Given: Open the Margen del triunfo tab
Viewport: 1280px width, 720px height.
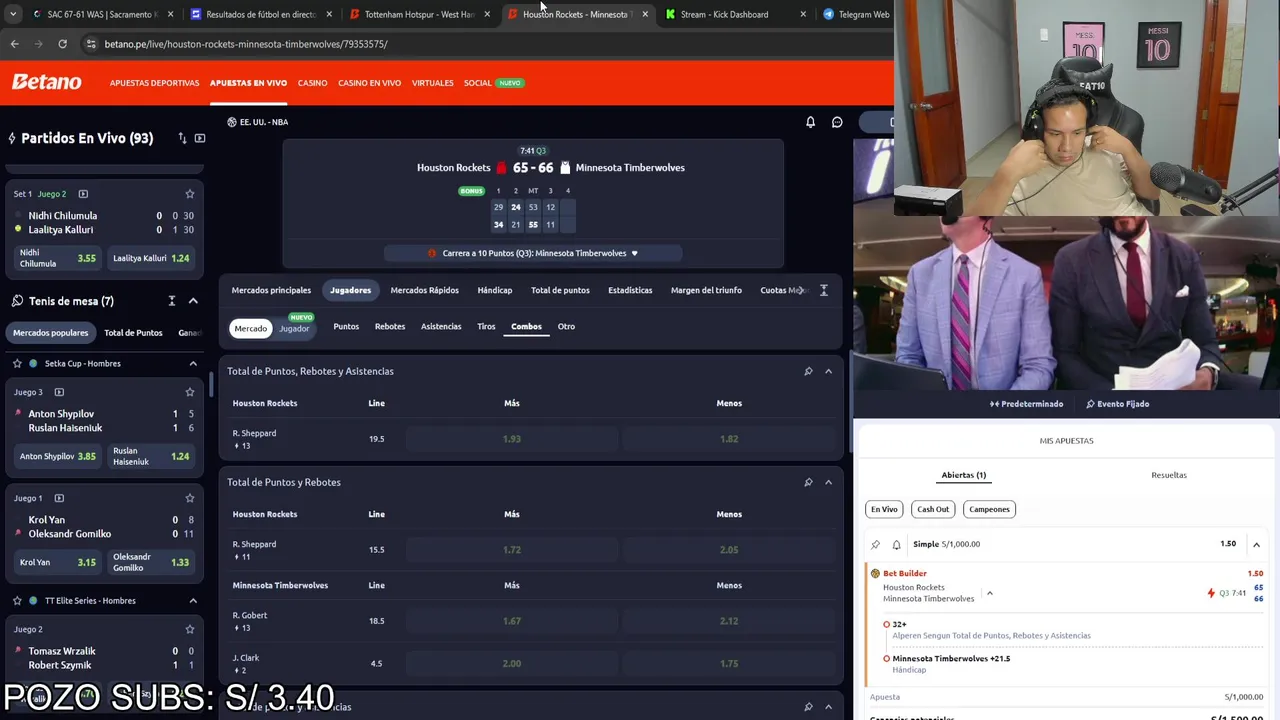Looking at the screenshot, I should click(706, 290).
